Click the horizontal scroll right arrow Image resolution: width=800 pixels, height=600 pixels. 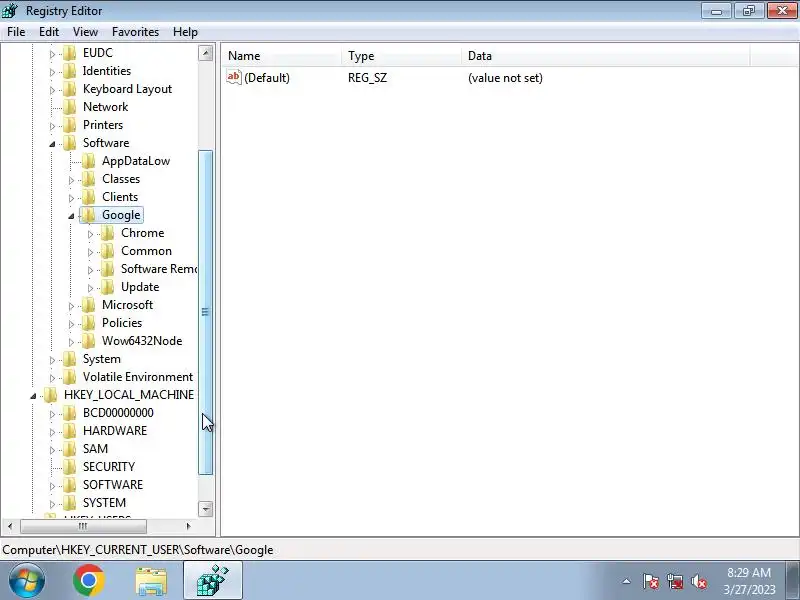coord(188,526)
